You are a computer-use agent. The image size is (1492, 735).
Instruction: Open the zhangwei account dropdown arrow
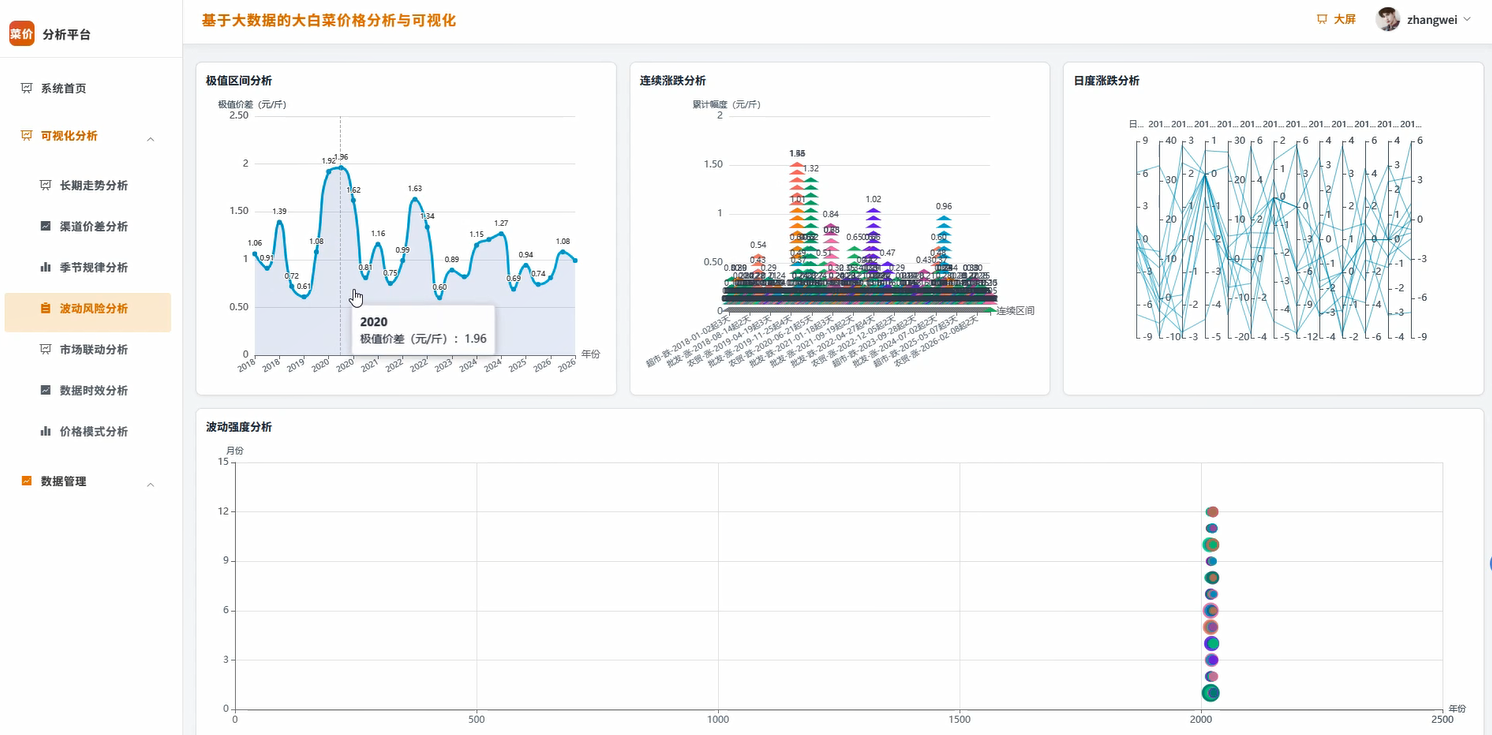[x=1467, y=19]
